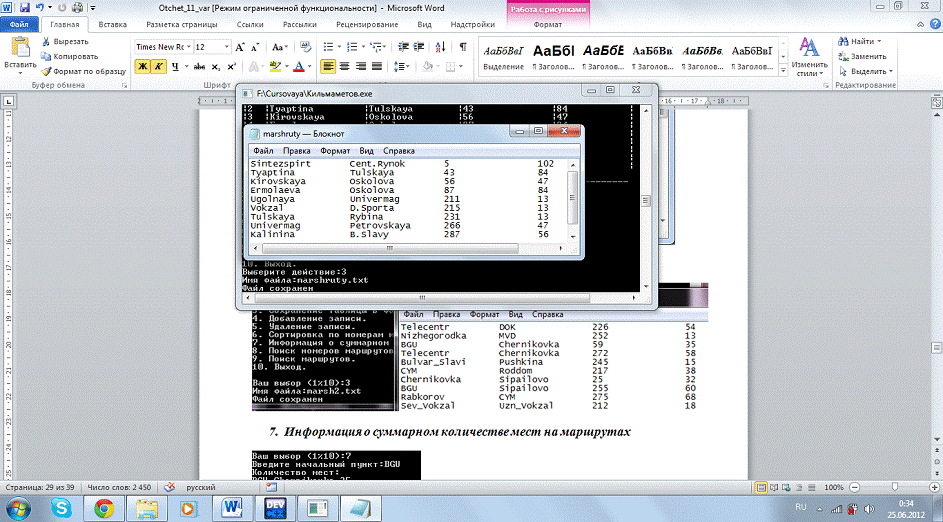Toggle left text alignment
Image resolution: width=943 pixels, height=522 pixels.
coord(329,67)
